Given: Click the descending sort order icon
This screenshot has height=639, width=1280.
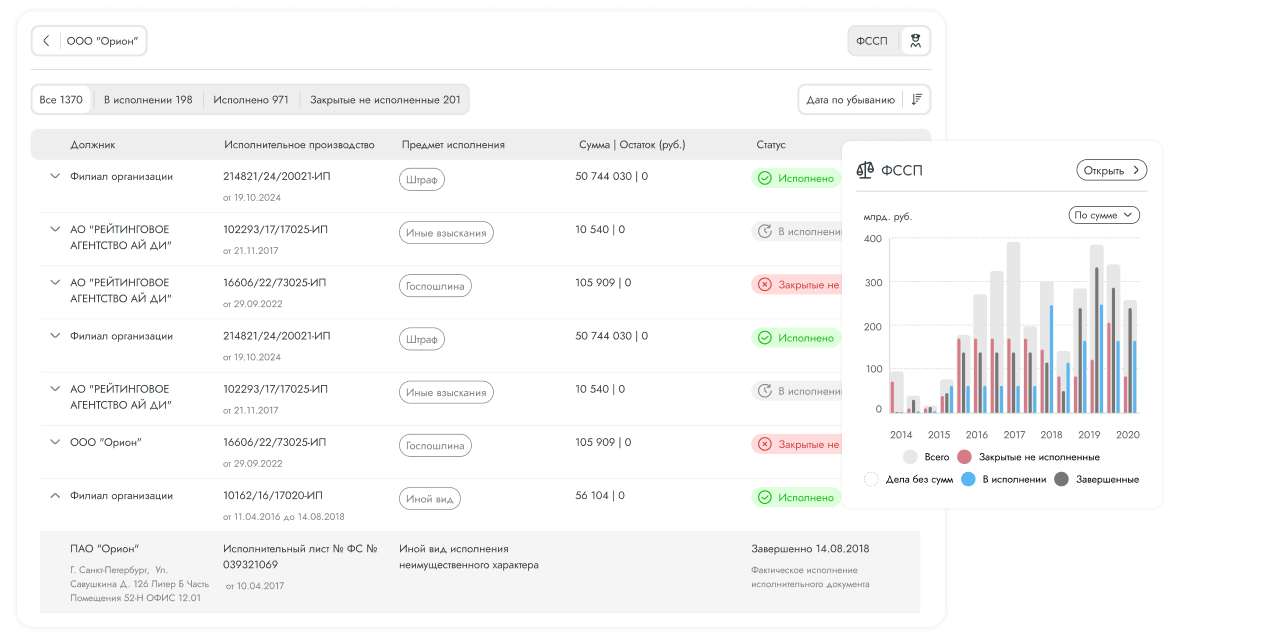Looking at the screenshot, I should pos(916,100).
